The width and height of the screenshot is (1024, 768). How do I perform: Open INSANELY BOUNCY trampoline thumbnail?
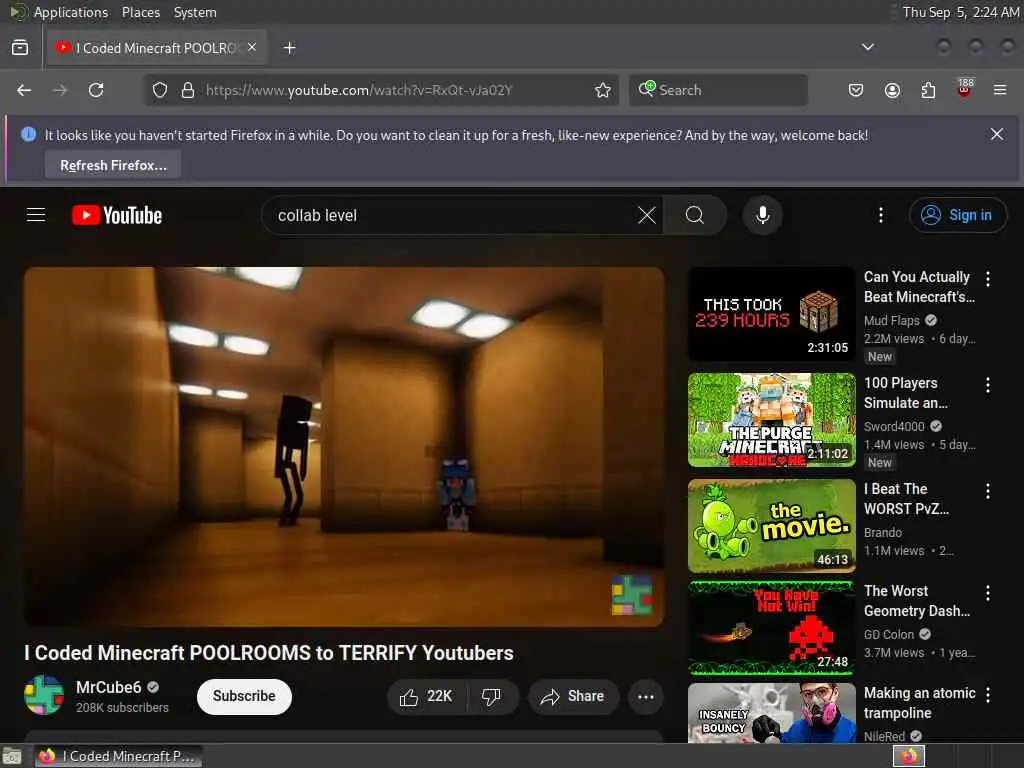pos(771,713)
